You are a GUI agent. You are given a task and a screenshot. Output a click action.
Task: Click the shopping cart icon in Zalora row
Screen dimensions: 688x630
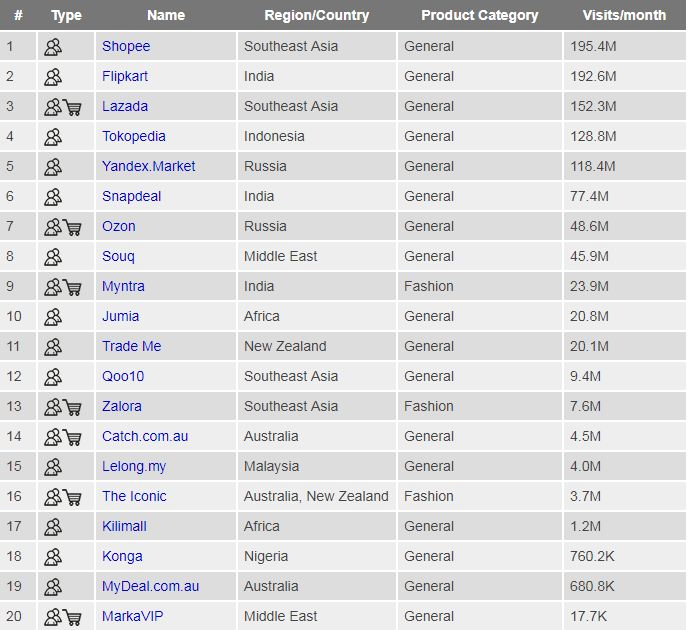pyautogui.click(x=73, y=407)
